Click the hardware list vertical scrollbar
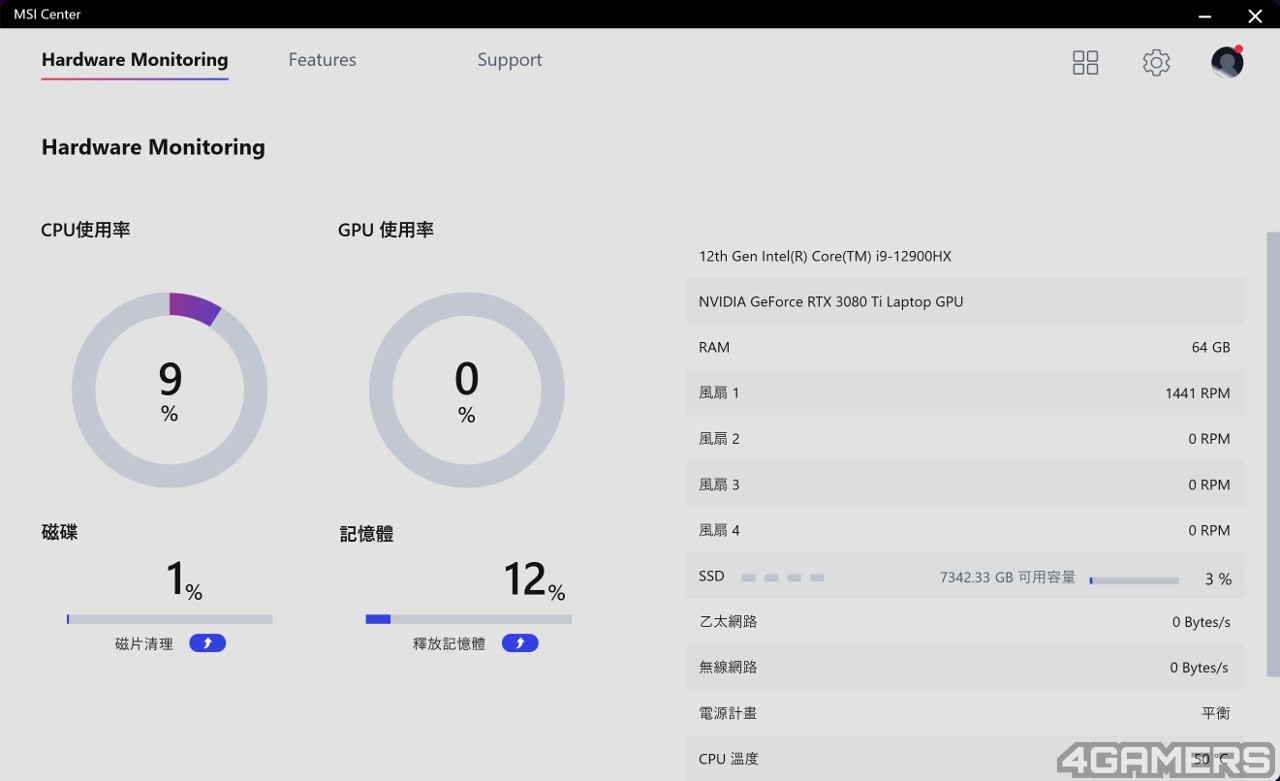1280x781 pixels. [1273, 455]
